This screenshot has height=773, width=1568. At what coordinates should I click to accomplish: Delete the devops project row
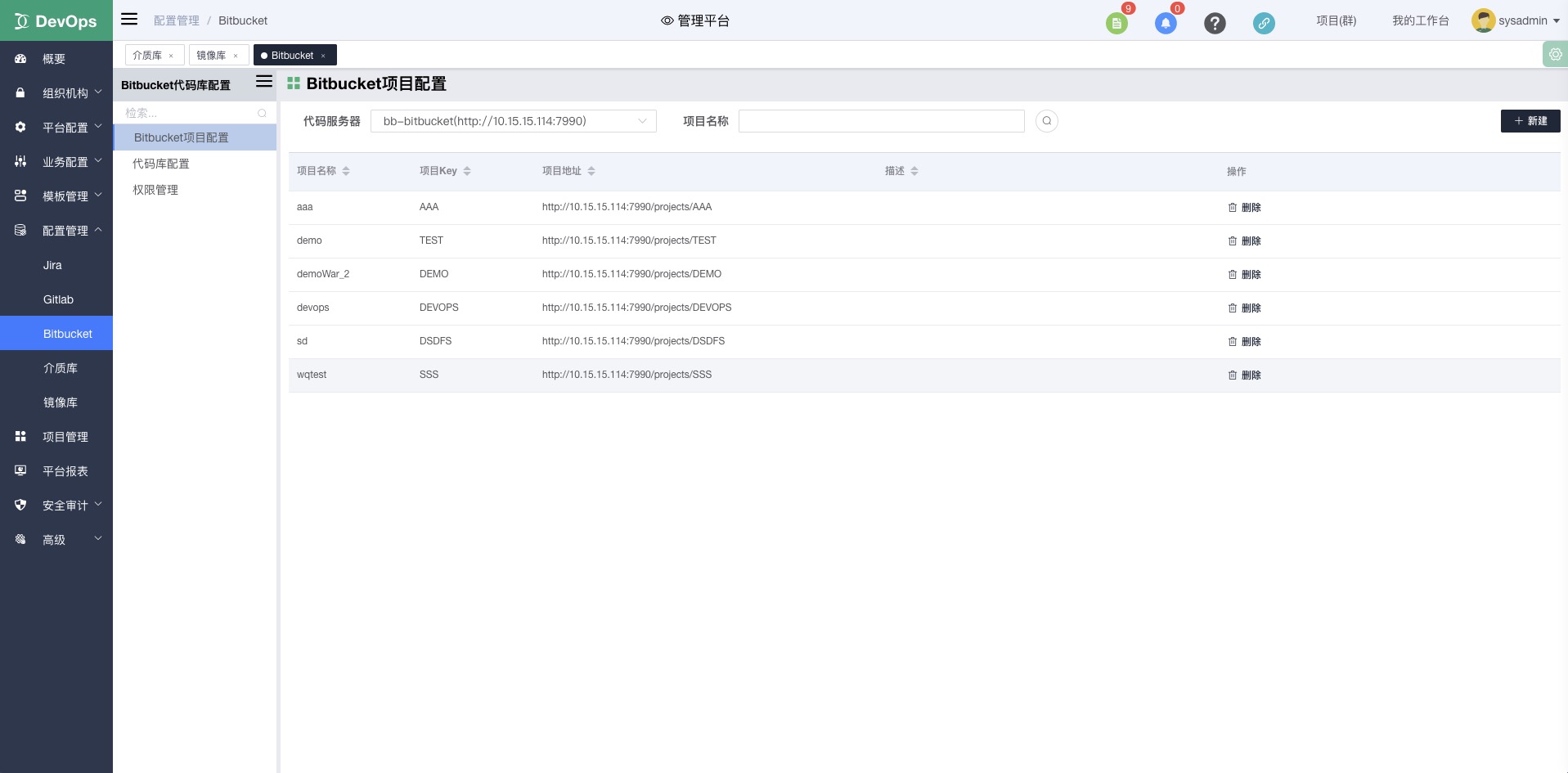click(x=1244, y=308)
